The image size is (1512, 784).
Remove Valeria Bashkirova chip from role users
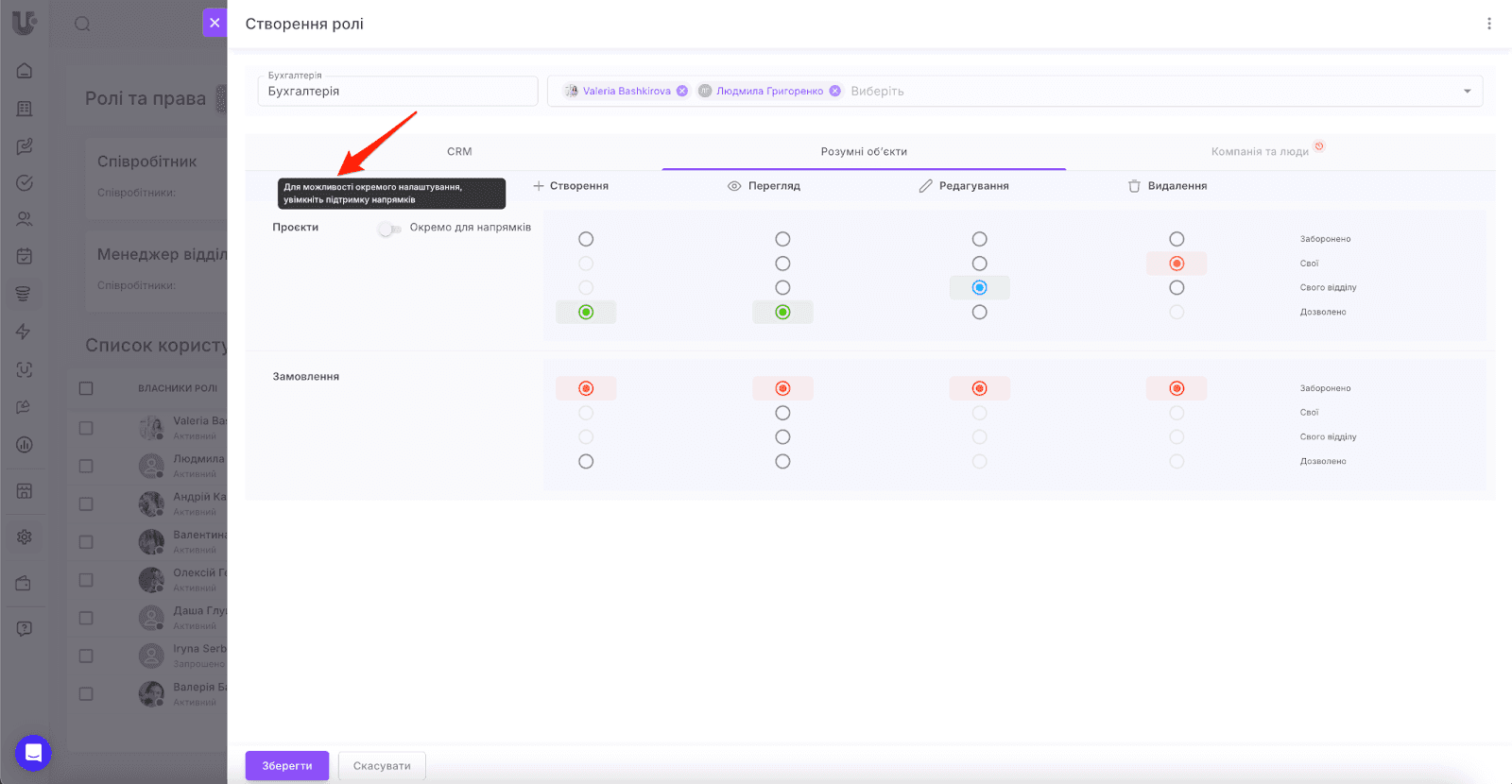[x=682, y=91]
